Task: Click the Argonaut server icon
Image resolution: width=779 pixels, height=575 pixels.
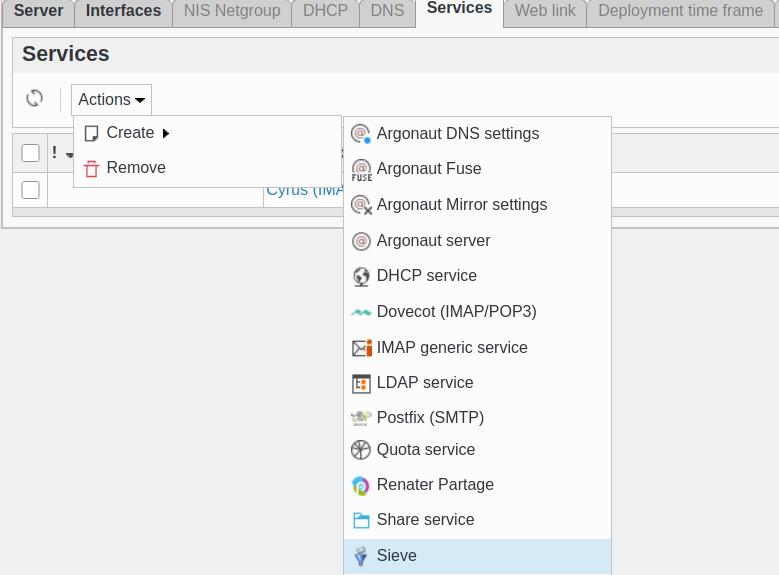Action: tap(361, 241)
